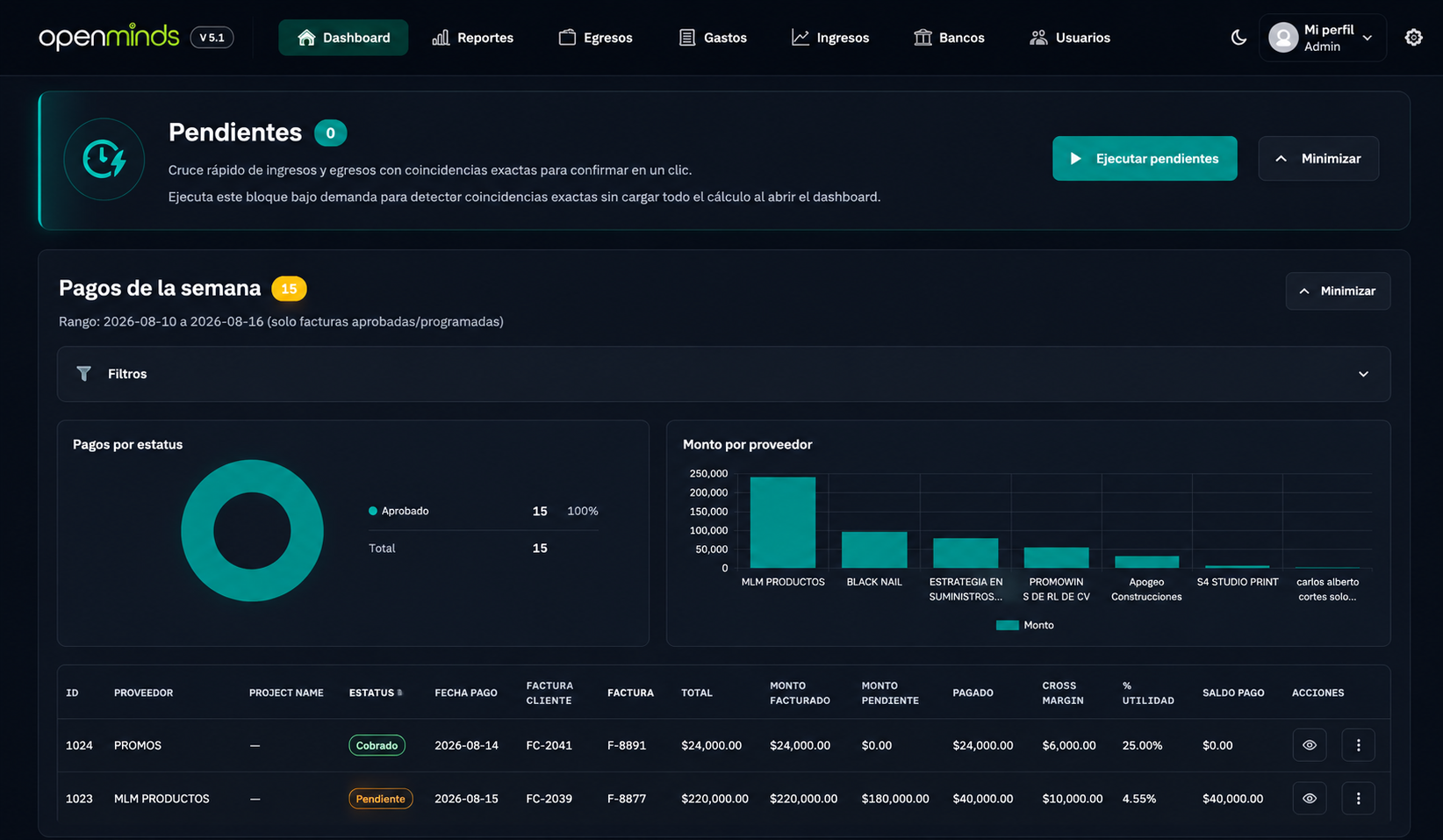Click the Pendientes clock-lightning icon
This screenshot has width=1443, height=840.
(104, 160)
